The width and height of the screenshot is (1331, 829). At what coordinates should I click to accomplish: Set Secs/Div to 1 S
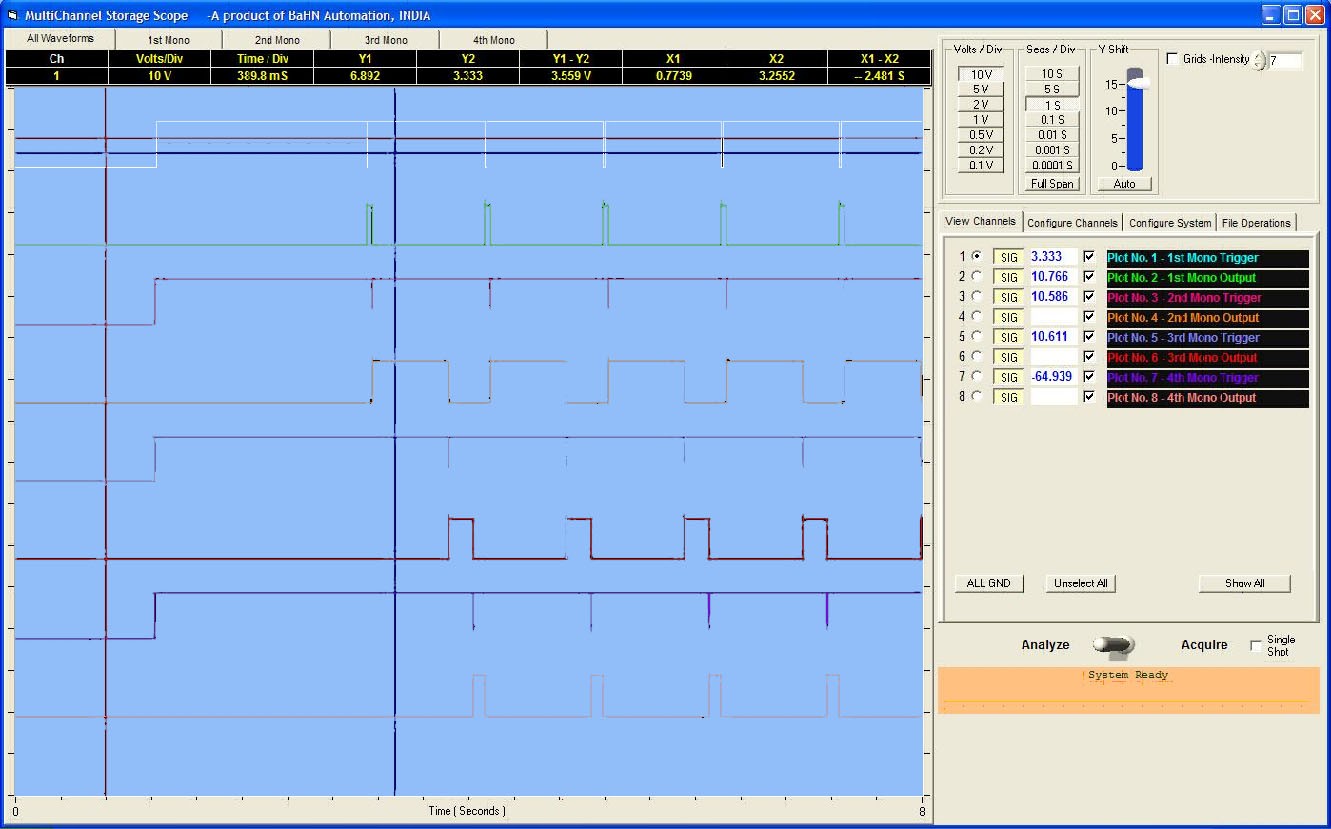(1052, 105)
